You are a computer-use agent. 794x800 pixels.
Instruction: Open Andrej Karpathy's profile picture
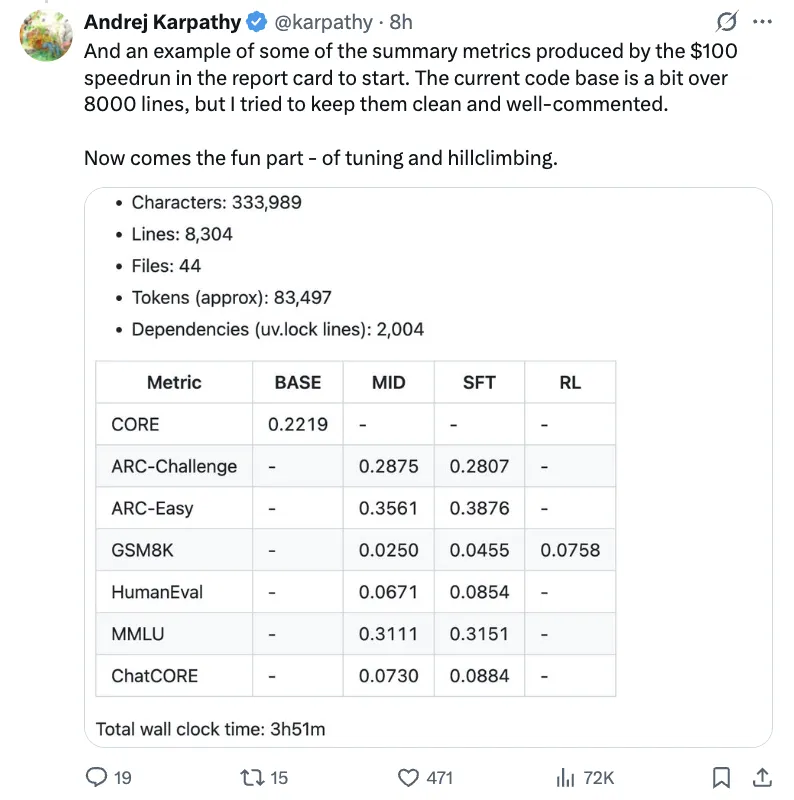(44, 32)
